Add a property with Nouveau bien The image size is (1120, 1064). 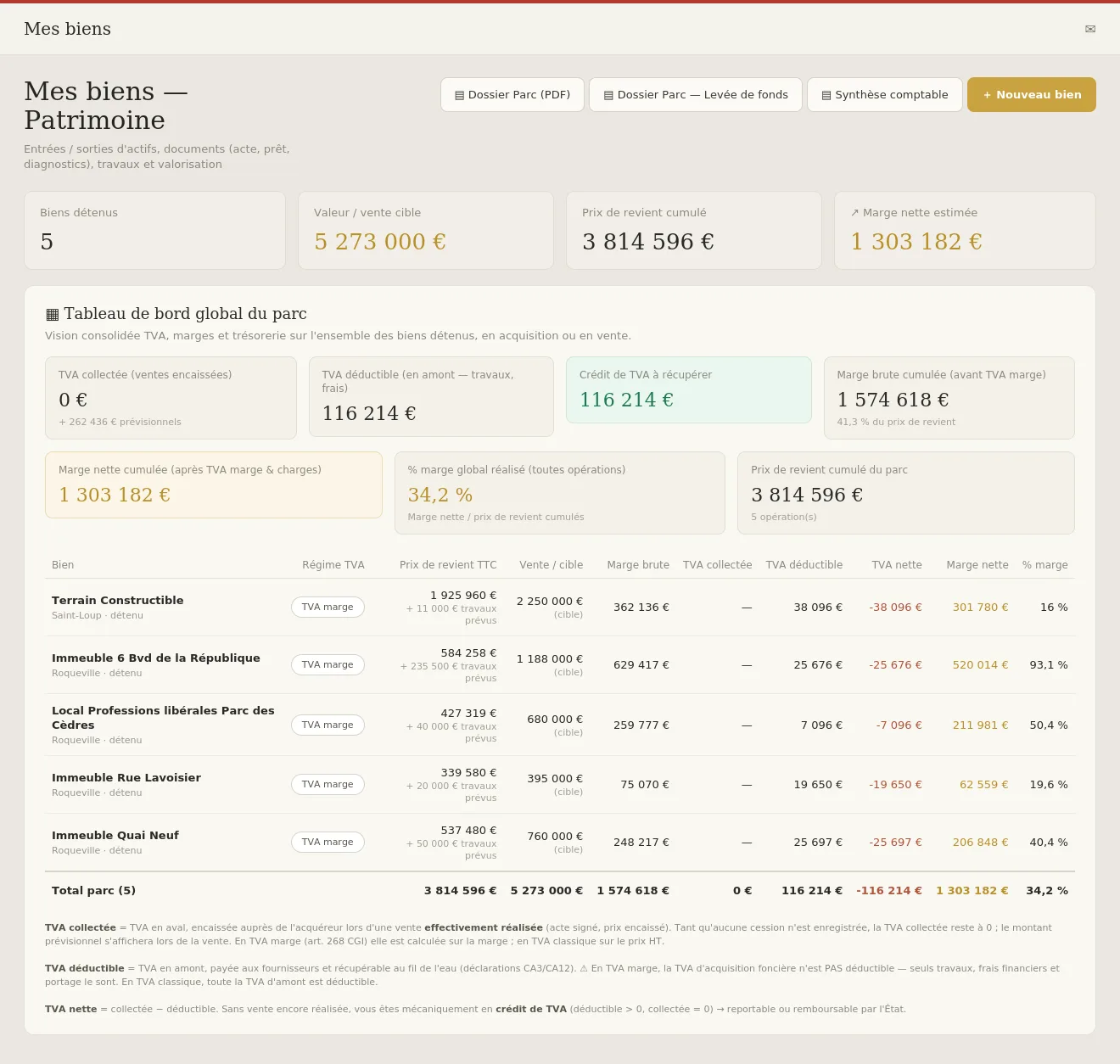1032,95
